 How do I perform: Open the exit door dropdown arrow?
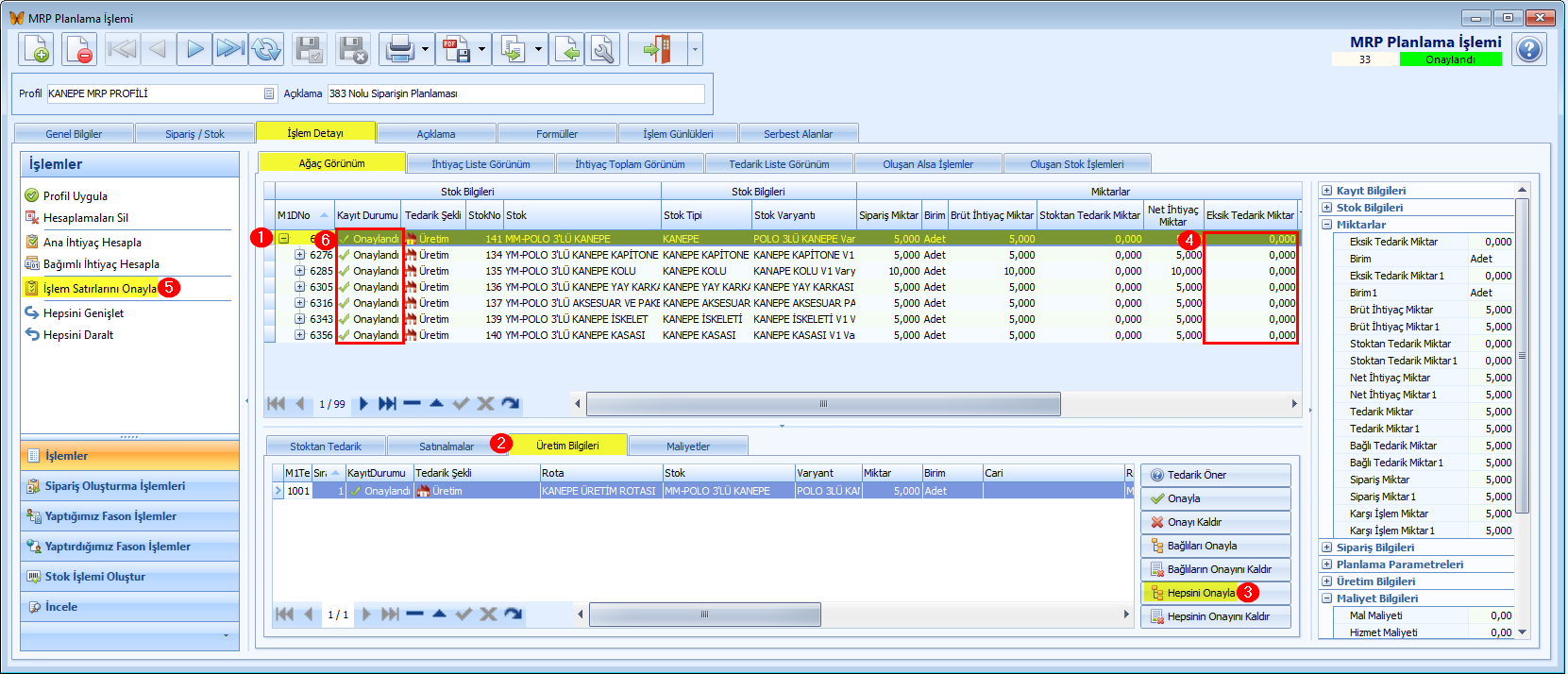pyautogui.click(x=696, y=49)
